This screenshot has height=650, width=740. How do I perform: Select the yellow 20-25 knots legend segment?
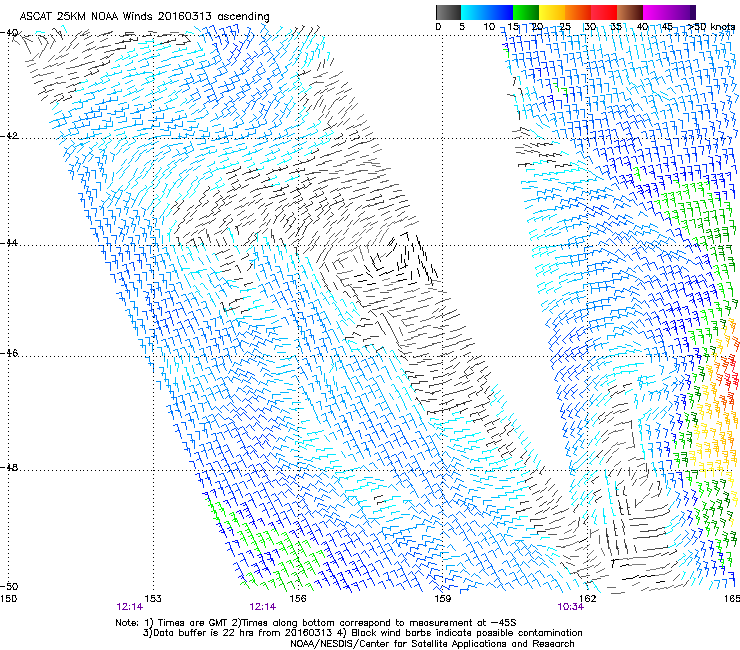tap(552, 12)
